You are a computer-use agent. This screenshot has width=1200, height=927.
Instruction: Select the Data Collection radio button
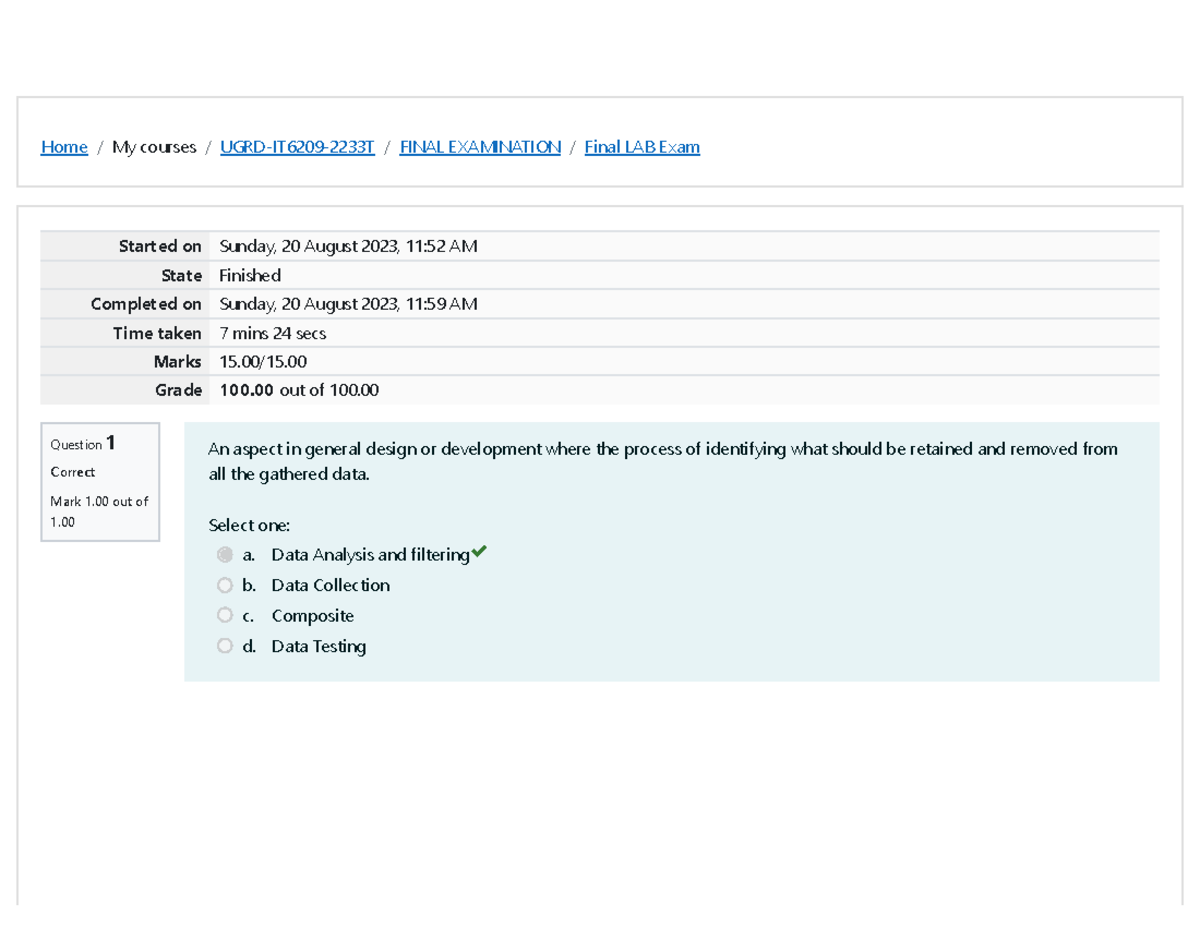pyautogui.click(x=225, y=584)
